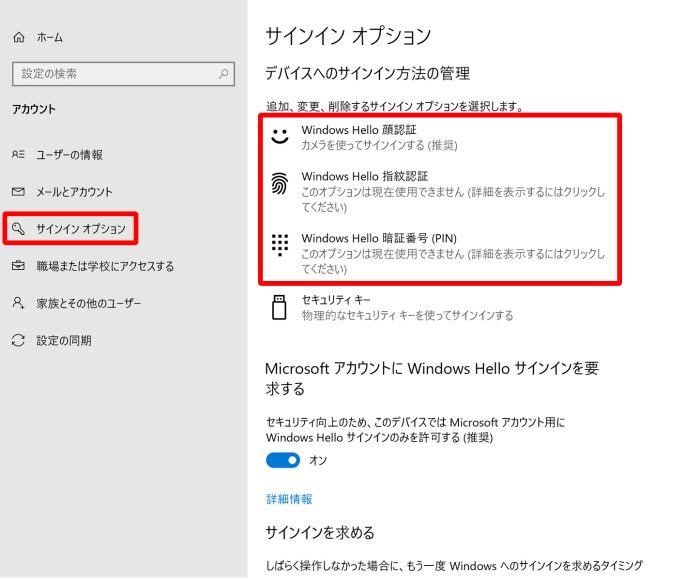Click the person icon beside ユーザーの情報
Image resolution: width=700 pixels, height=578 pixels.
click(x=18, y=155)
